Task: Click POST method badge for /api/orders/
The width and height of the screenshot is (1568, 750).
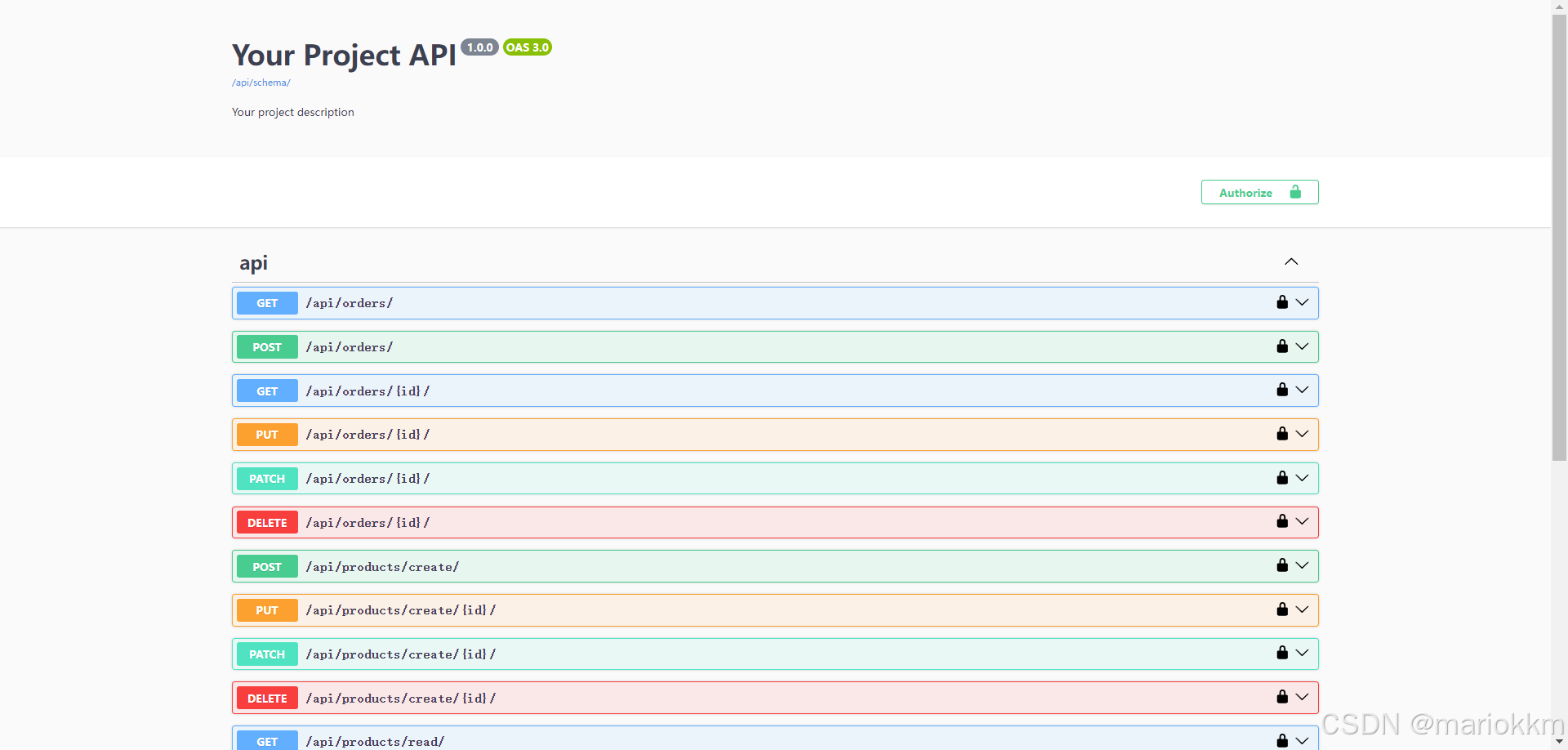Action: coord(267,347)
